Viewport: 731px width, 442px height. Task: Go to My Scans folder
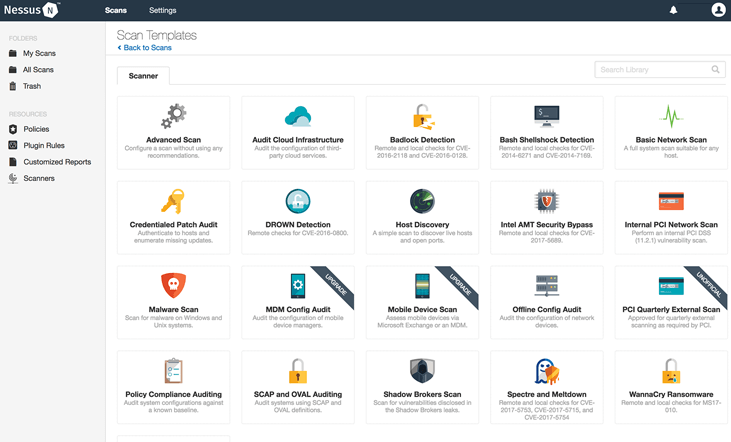40,53
